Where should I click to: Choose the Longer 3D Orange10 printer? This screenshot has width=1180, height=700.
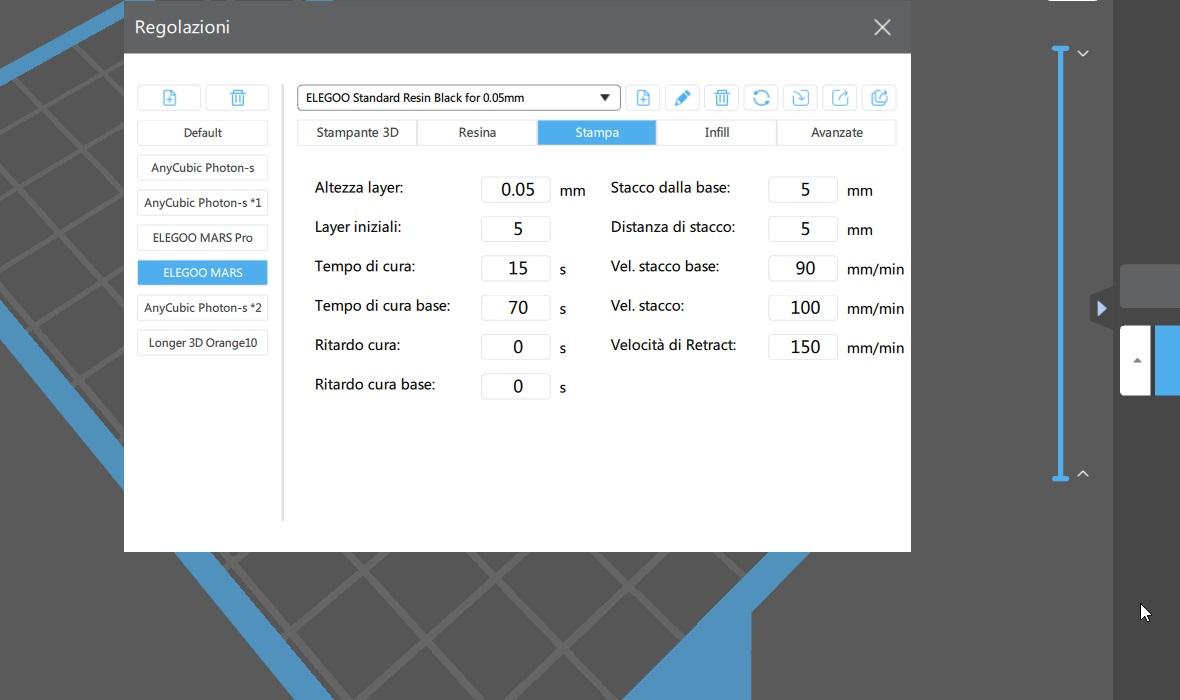pyautogui.click(x=202, y=343)
